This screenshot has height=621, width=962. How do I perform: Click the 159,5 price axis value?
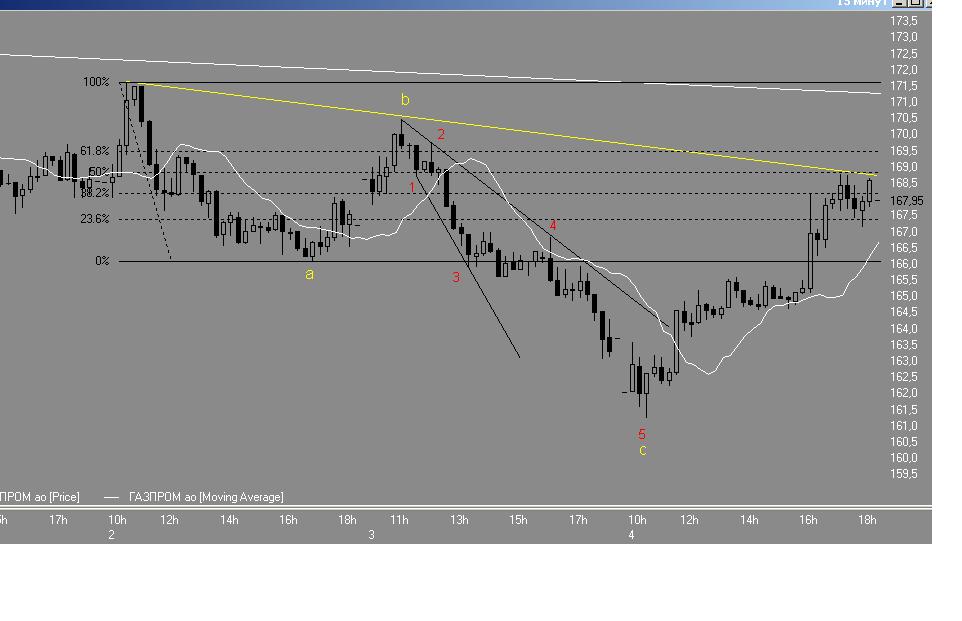[x=904, y=474]
